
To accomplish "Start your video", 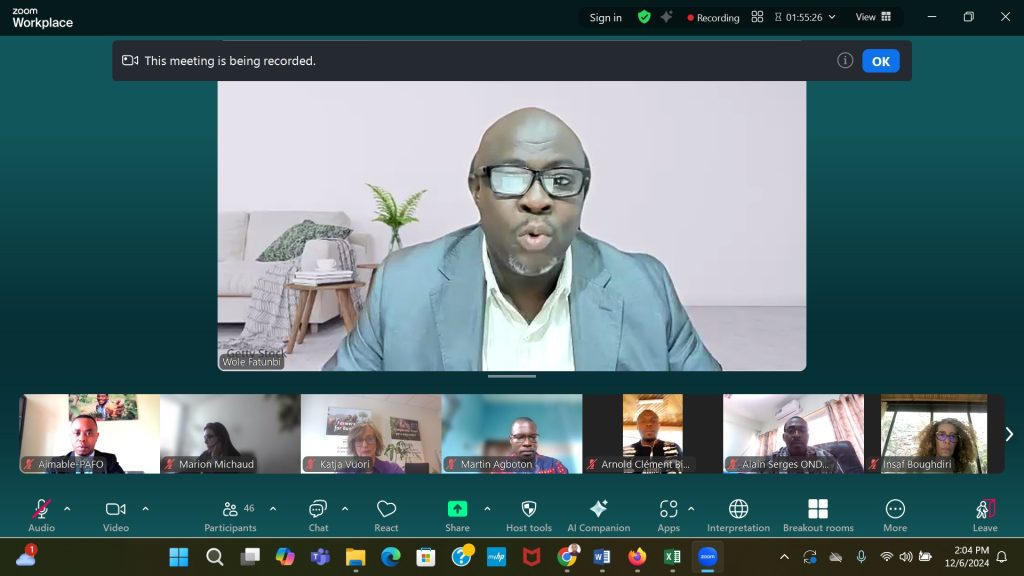I will point(115,510).
